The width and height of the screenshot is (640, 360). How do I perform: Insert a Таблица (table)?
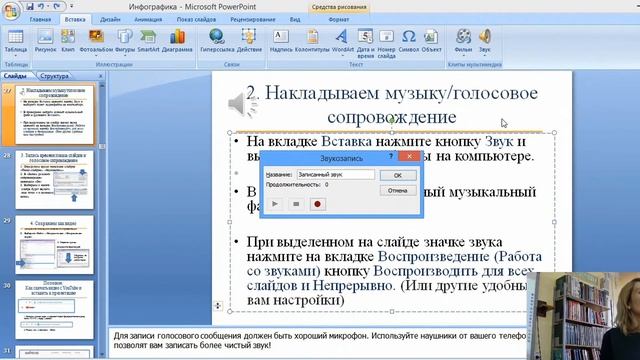16,41
